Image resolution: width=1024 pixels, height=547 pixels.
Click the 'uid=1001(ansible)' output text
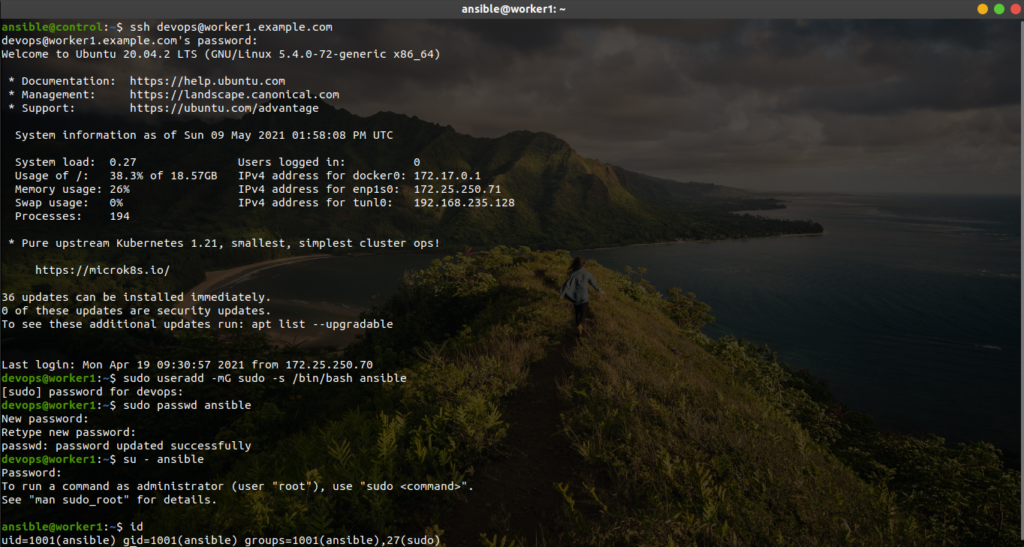click(x=58, y=540)
